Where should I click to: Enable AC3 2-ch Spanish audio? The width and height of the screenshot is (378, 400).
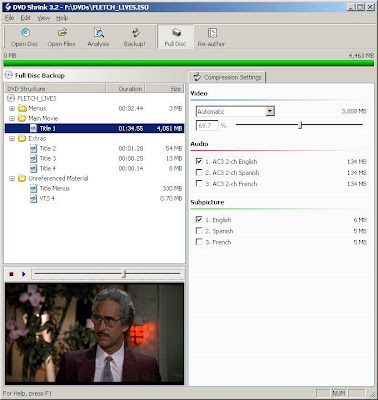[x=199, y=172]
